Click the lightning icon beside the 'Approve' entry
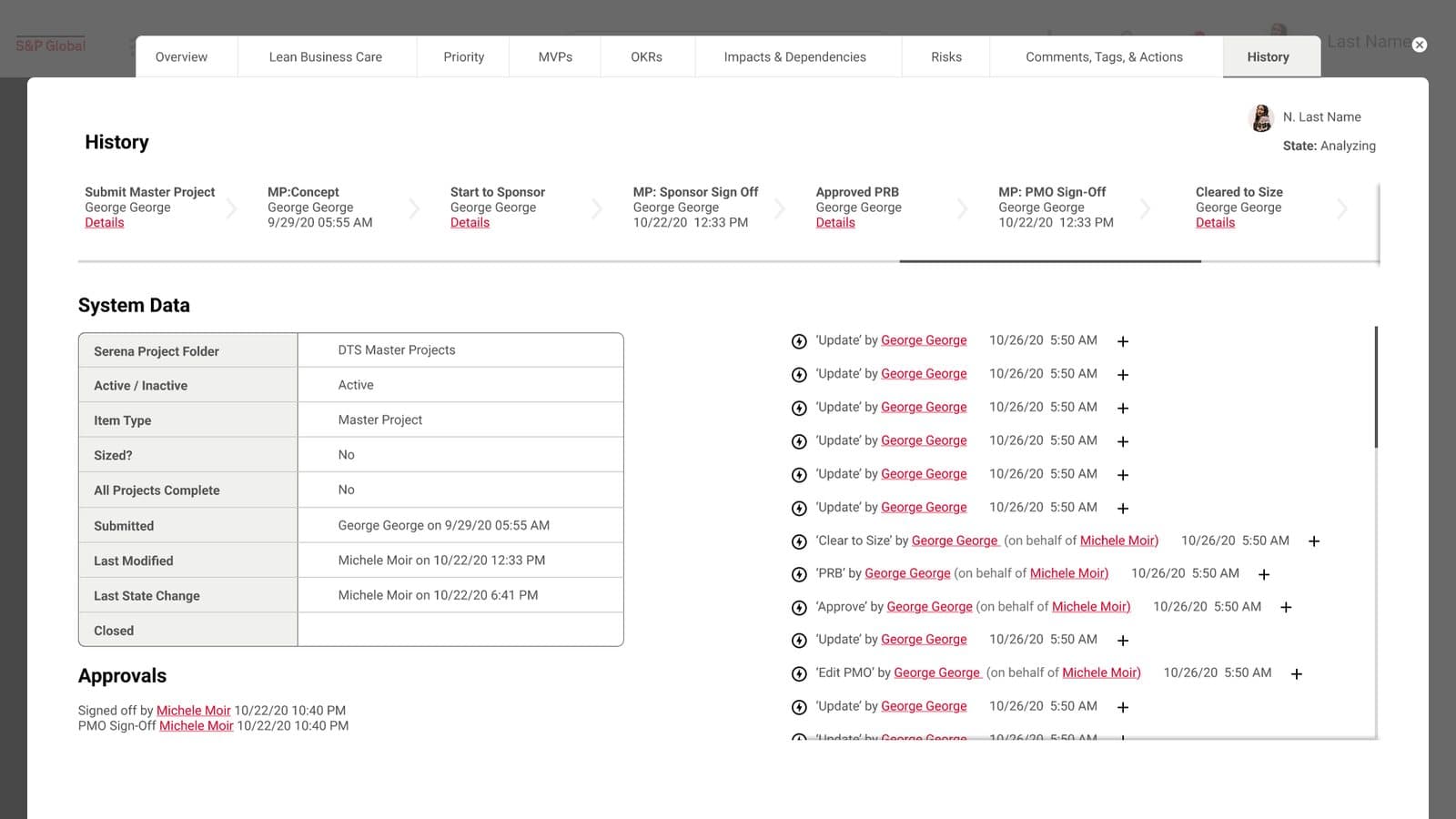The width and height of the screenshot is (1456, 819). [x=799, y=608]
